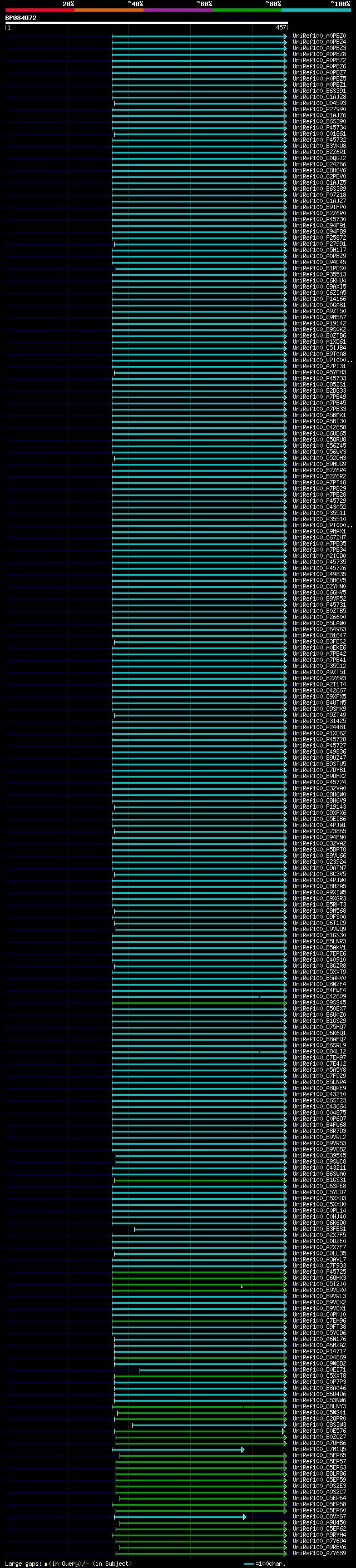
Task: Click the query end position 457
Action: tap(280, 27)
